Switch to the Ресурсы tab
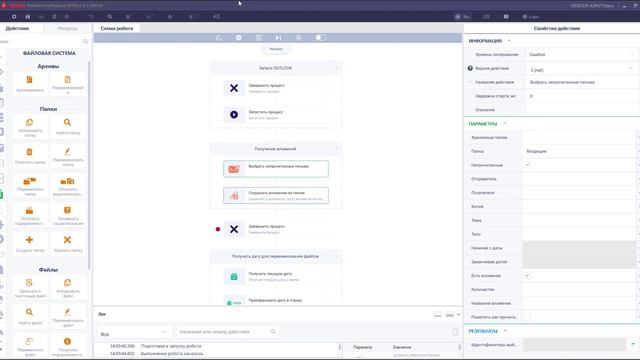 coord(67,29)
